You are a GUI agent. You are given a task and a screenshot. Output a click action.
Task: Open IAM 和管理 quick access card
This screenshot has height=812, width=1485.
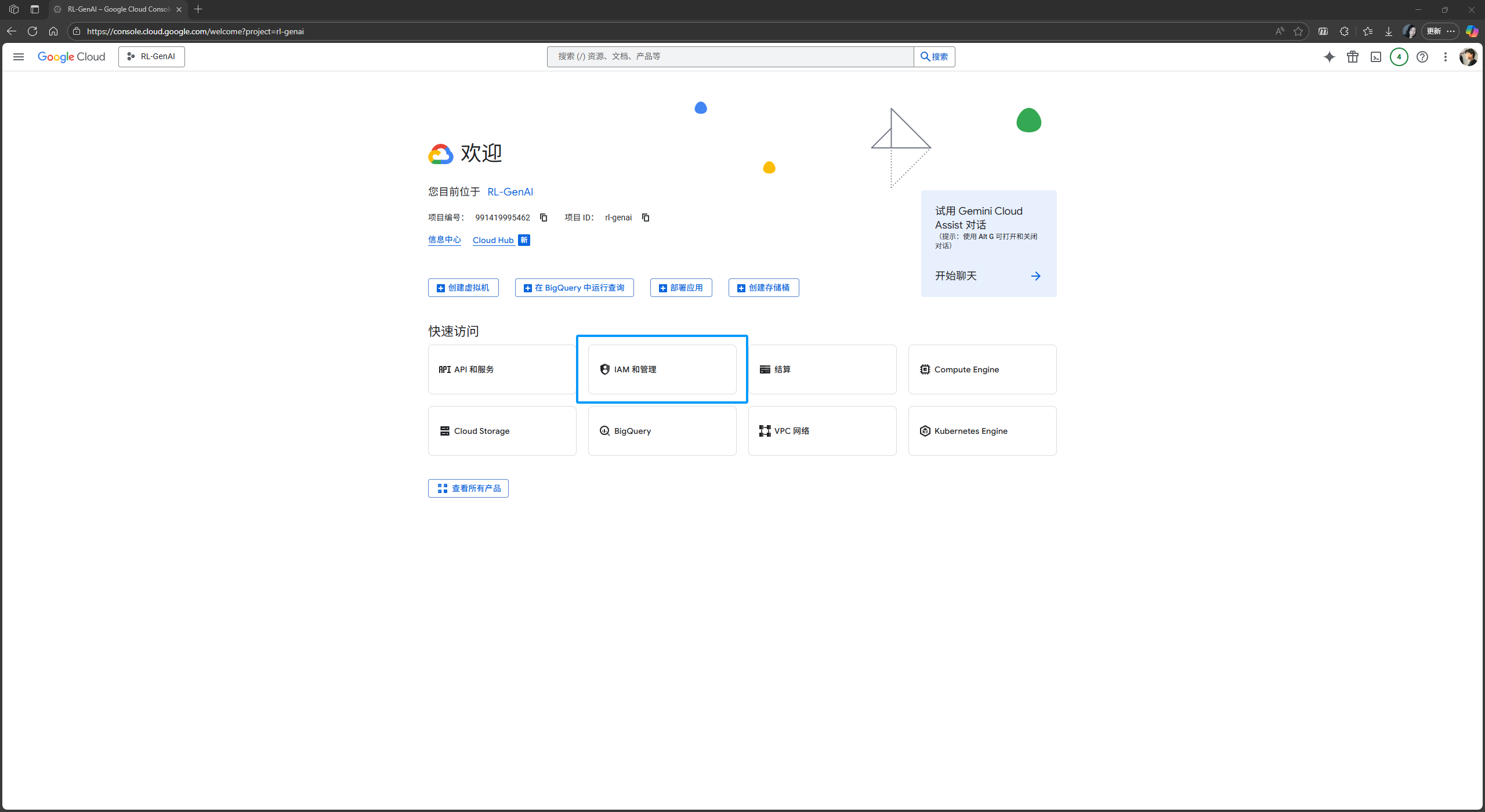click(662, 369)
